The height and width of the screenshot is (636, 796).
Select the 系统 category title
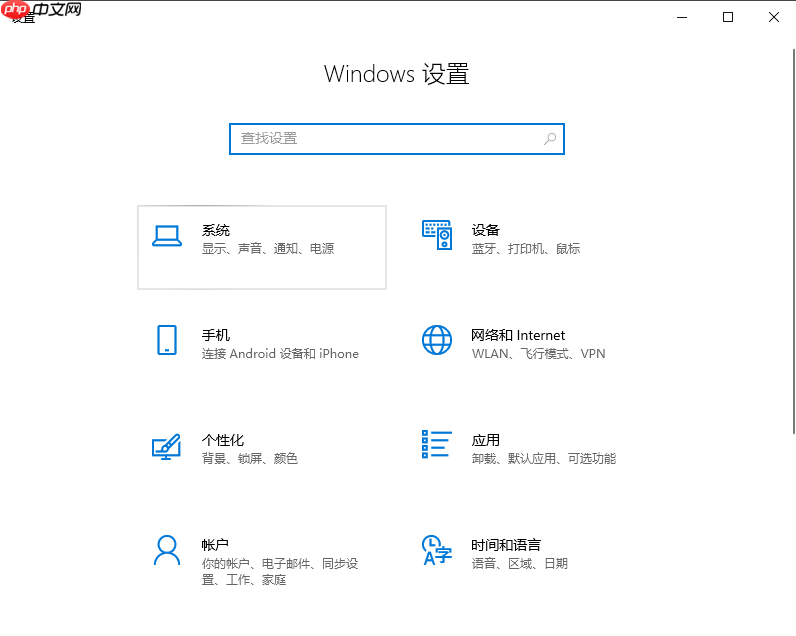pos(216,230)
